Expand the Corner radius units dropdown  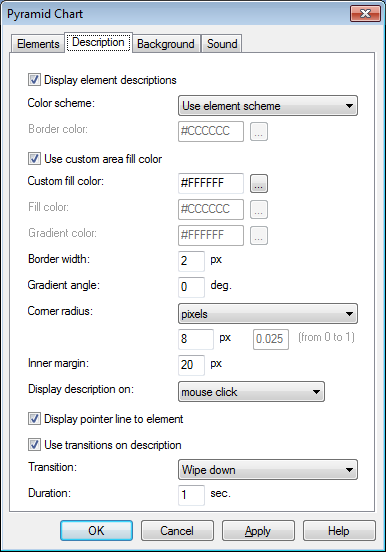pos(268,313)
